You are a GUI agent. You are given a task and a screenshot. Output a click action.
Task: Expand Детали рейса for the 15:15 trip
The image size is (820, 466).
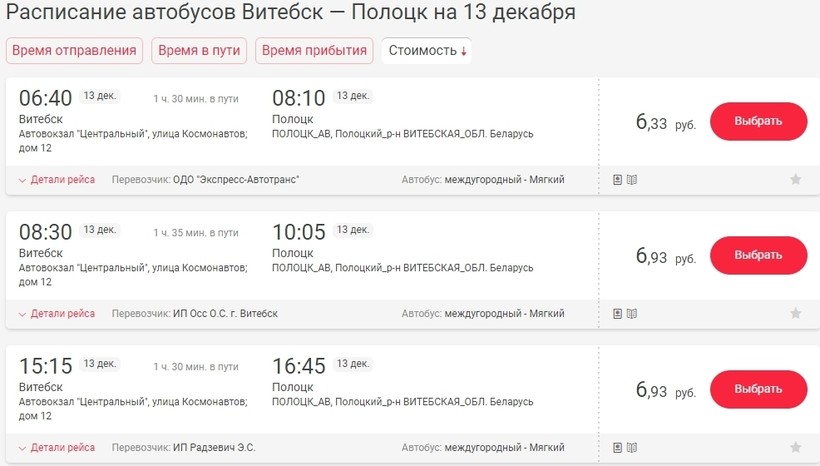[x=57, y=448]
